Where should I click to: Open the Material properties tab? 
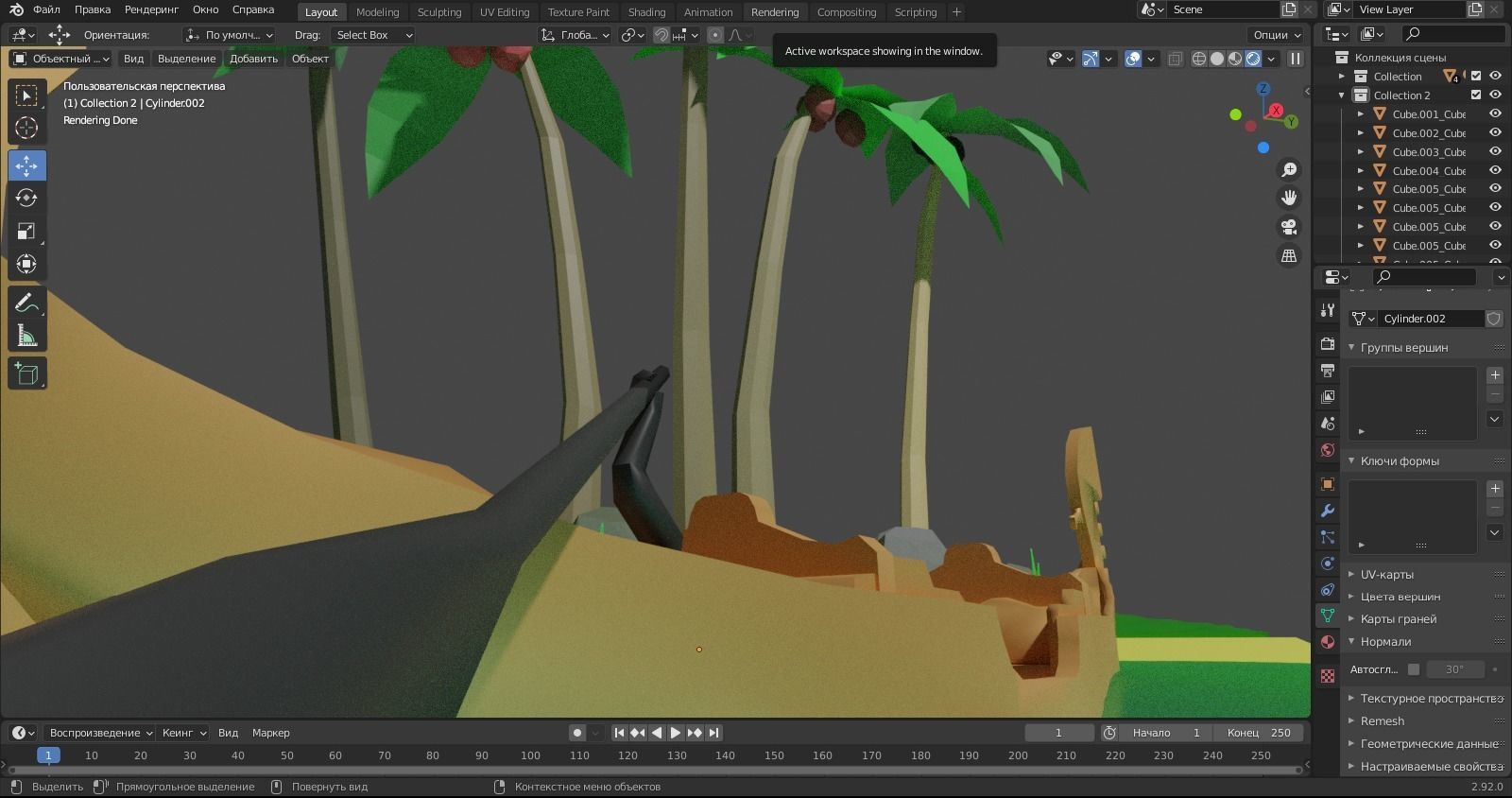coord(1328,642)
